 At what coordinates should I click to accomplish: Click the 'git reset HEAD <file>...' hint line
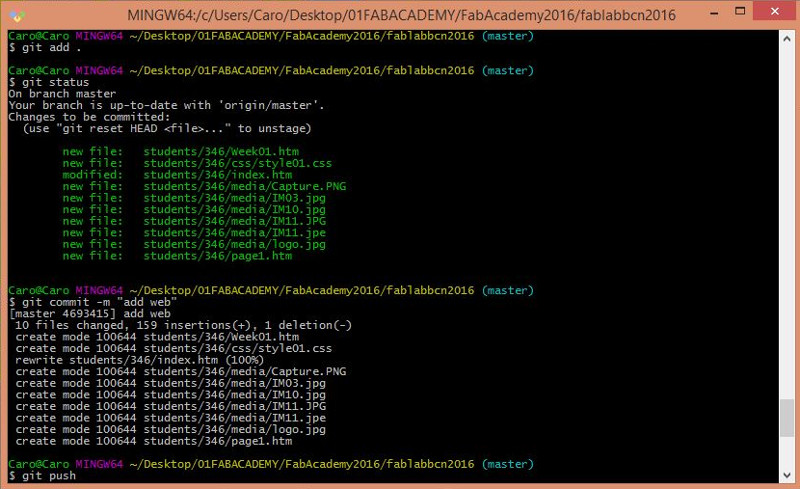[x=167, y=129]
